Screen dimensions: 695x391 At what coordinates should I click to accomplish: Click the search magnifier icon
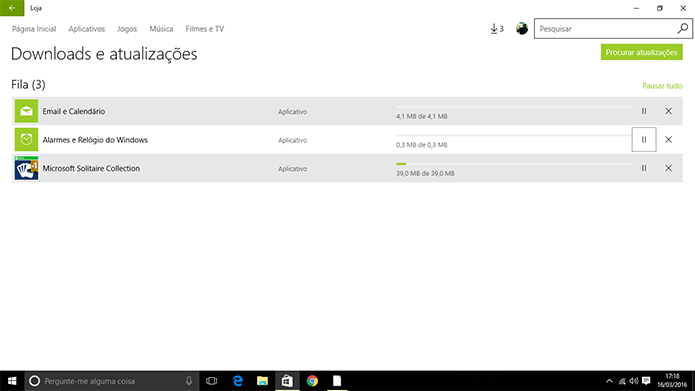[x=683, y=29]
